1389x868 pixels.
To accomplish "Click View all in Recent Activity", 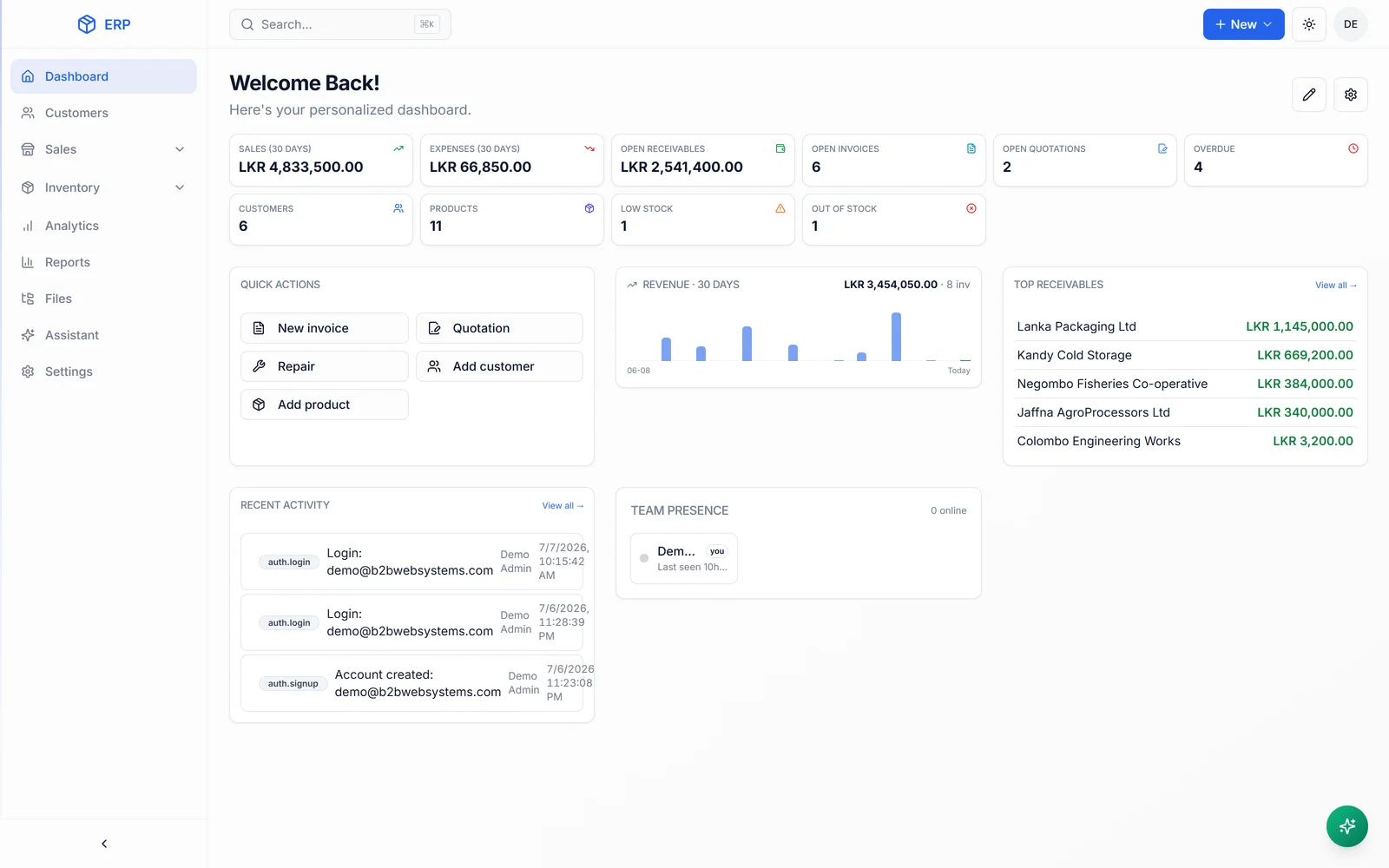I will click(x=563, y=506).
